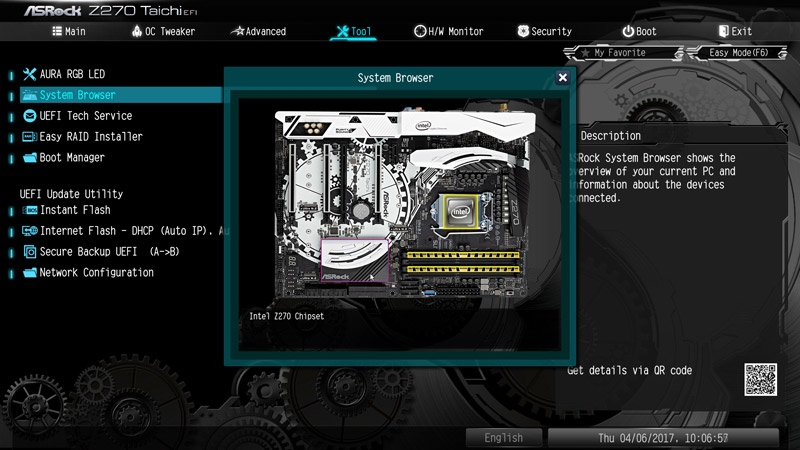Click the AURA RGB LED tools icon
The image size is (800, 450).
tap(29, 74)
